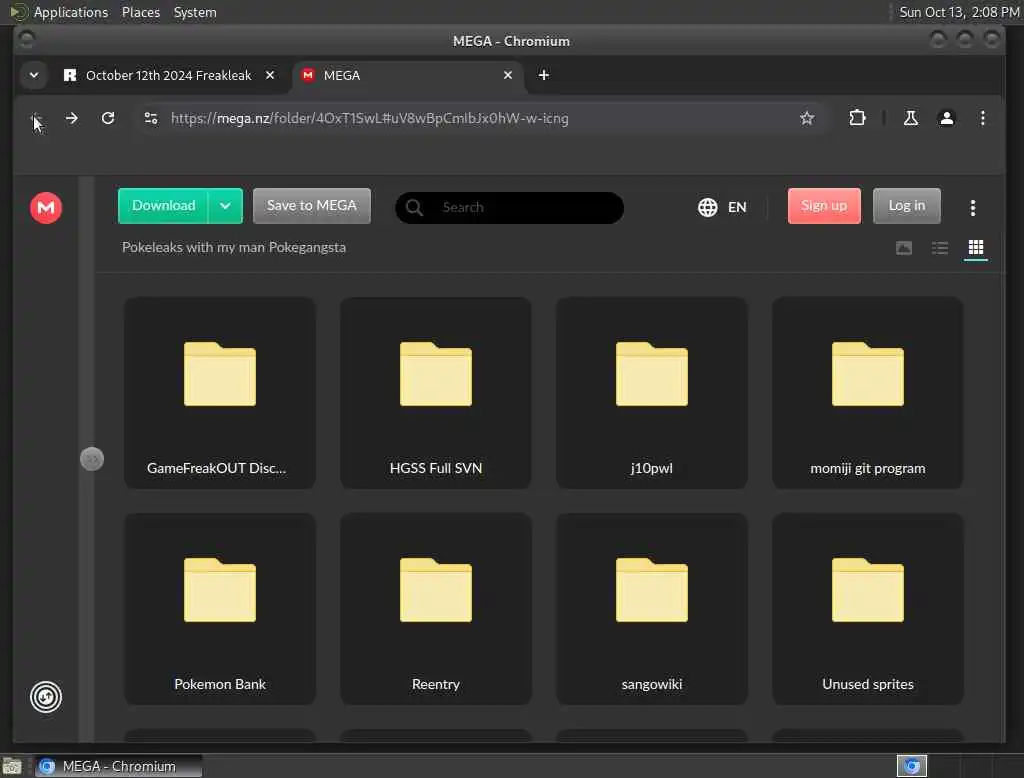Click Pokeleaks with my man Pokegangsta title
Screen dimensions: 1024x778
(x=234, y=248)
